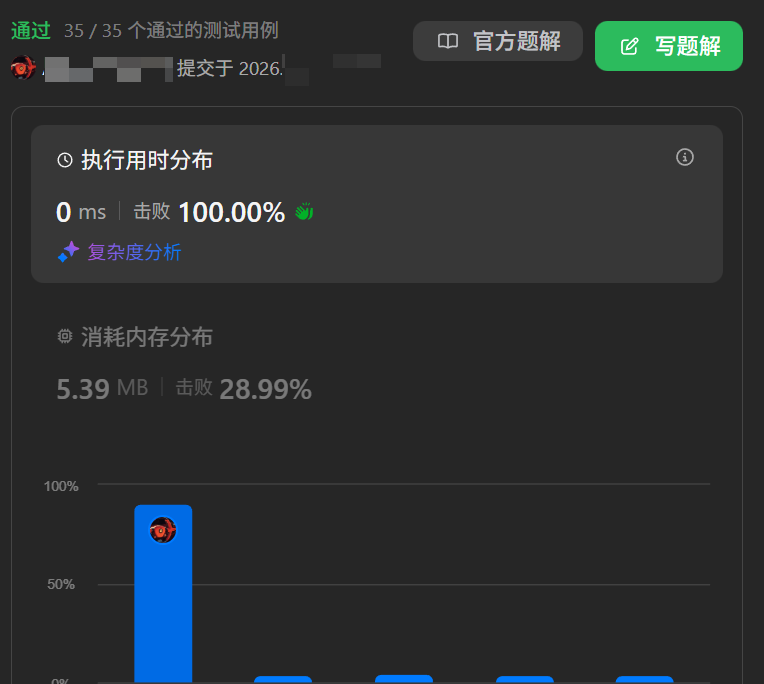Click the 28.99% memory beat percentage
Screen dimensions: 764x684
266,389
